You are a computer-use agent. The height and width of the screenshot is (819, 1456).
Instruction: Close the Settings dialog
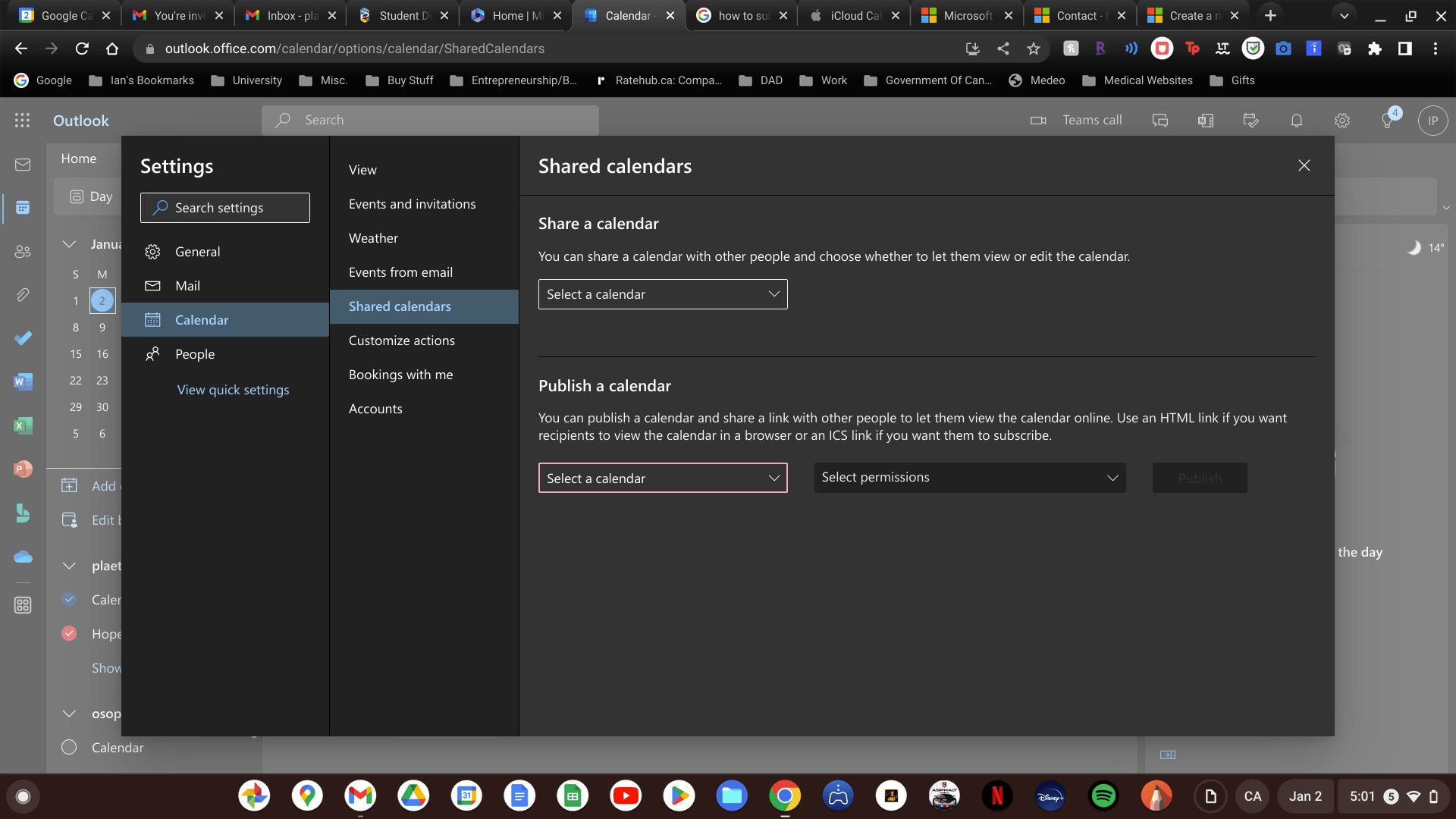(1304, 165)
